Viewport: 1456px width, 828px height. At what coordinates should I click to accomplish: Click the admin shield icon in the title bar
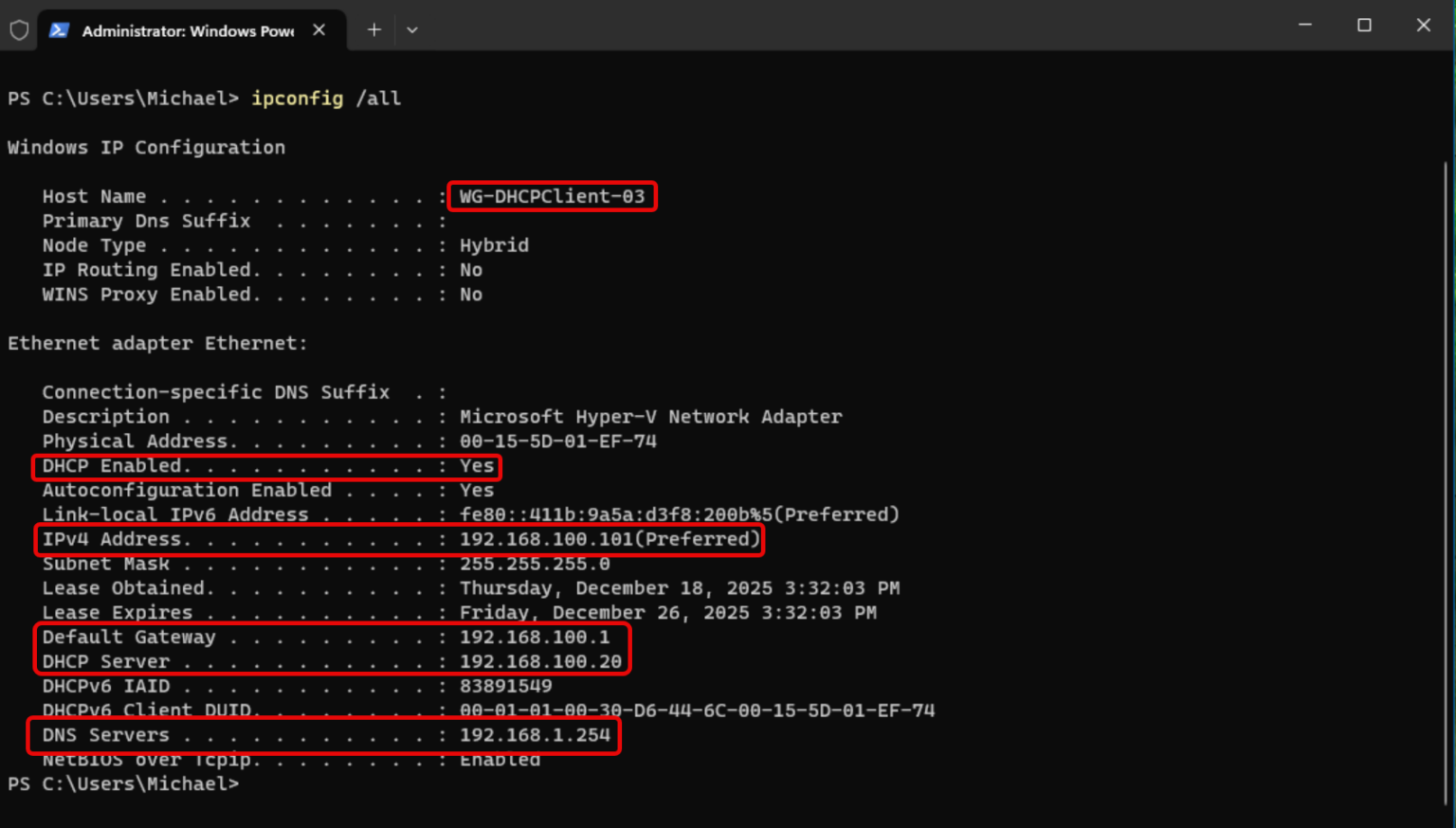[19, 29]
